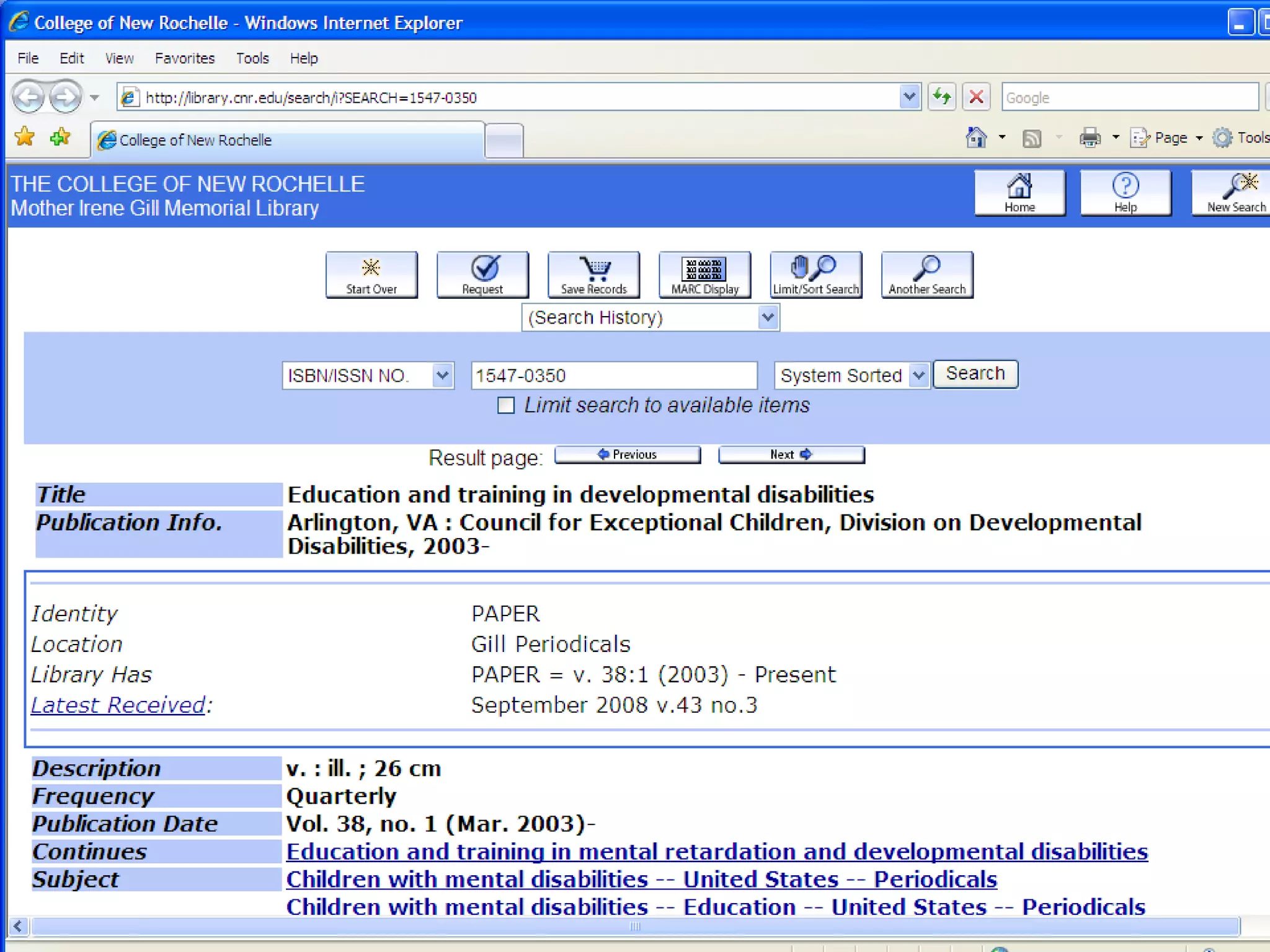This screenshot has height=952, width=1270.
Task: Open the System Sorted dropdown
Action: (851, 376)
